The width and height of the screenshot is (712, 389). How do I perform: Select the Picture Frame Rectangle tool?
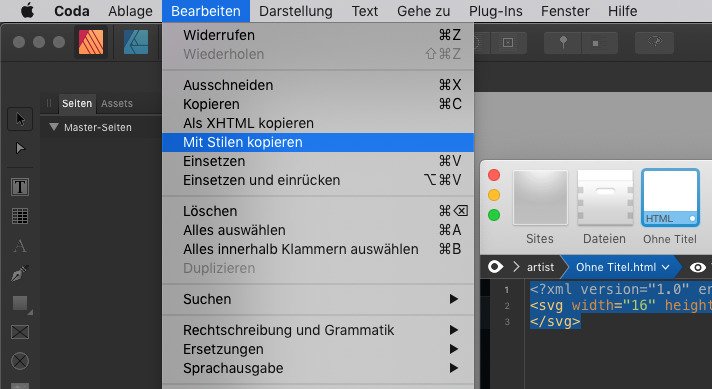20,332
